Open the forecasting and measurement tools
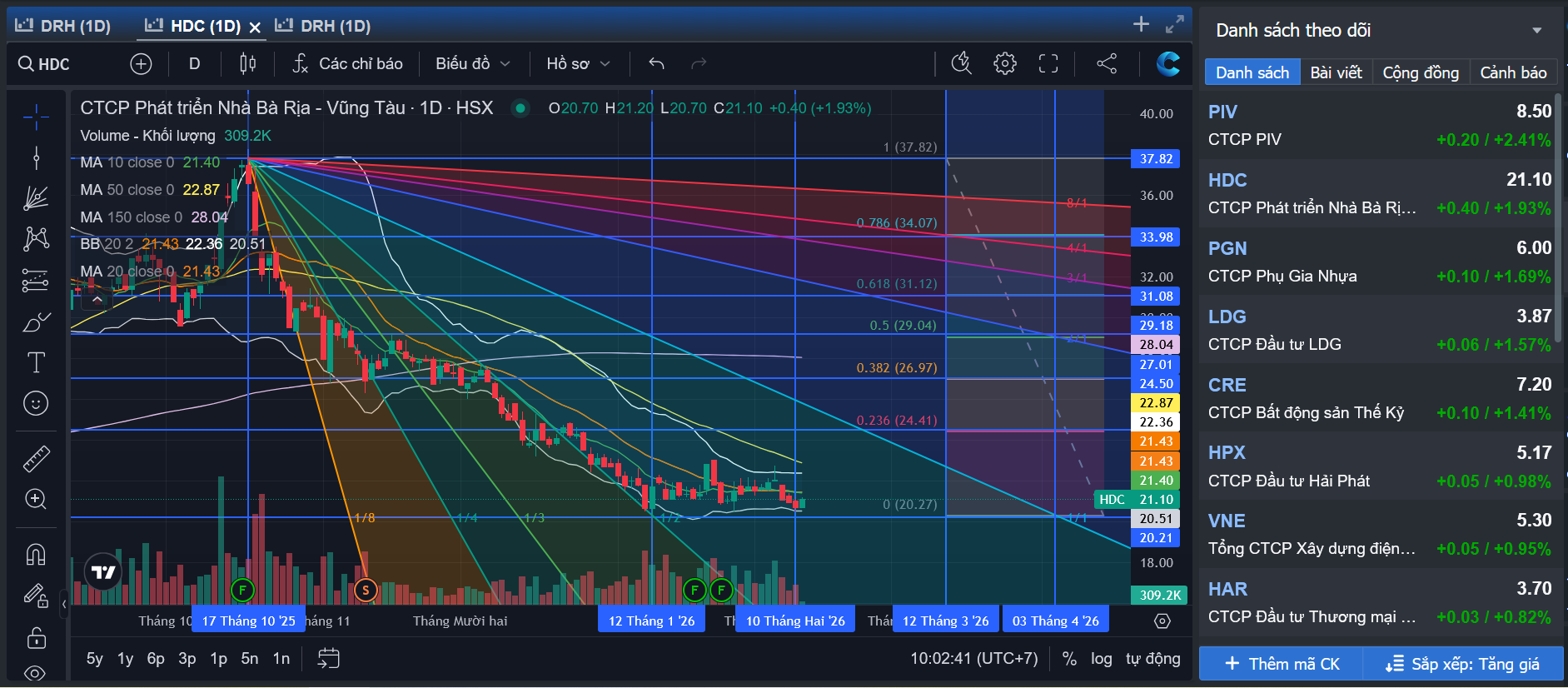Viewport: 1568px width, 688px height. pyautogui.click(x=36, y=281)
